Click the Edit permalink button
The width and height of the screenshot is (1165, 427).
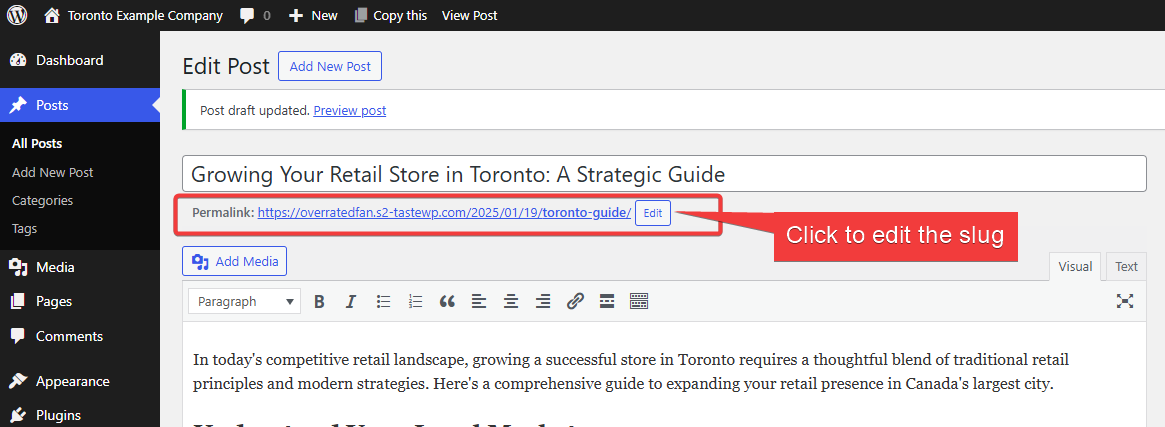(x=652, y=213)
